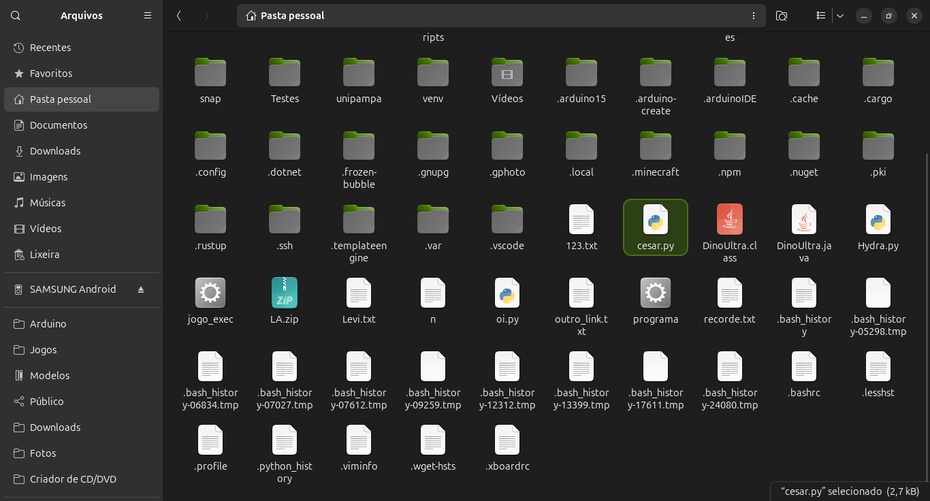Eject the SAMSUNG Android device
Screen dimensions: 930x501
click(141, 289)
